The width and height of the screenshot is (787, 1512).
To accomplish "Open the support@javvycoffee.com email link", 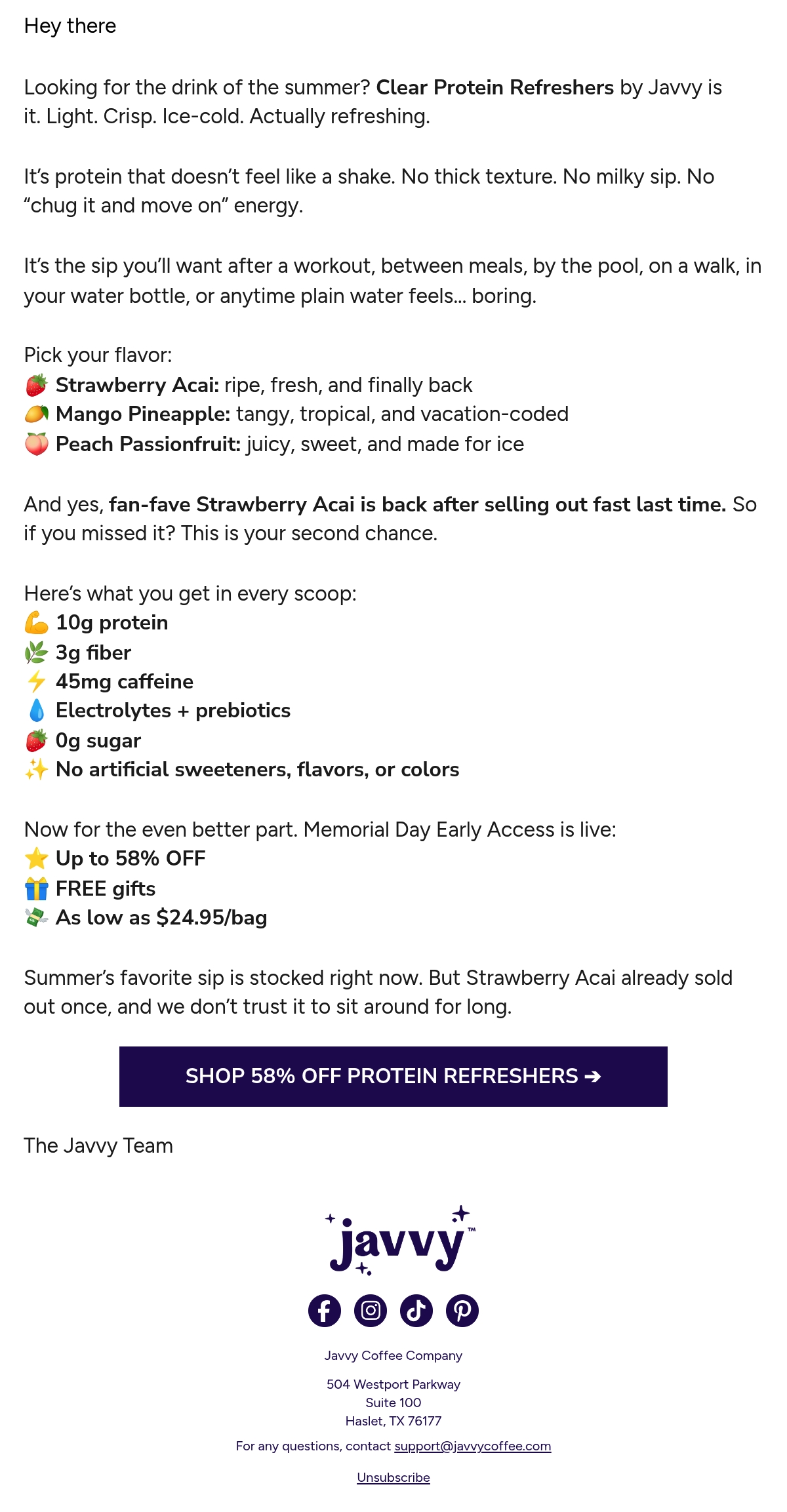I will click(x=473, y=1446).
